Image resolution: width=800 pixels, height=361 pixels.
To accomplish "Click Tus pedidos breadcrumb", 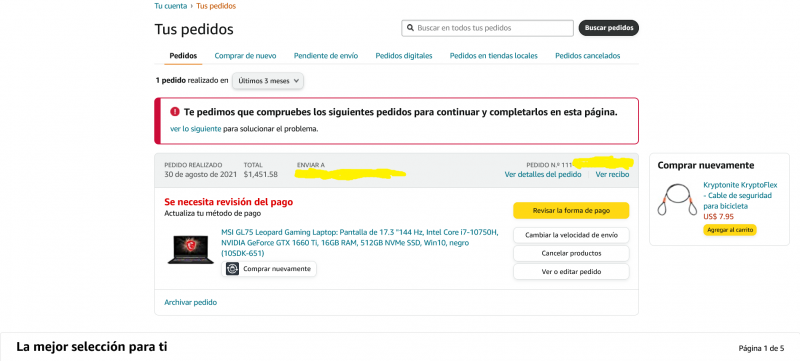I will pos(216,6).
